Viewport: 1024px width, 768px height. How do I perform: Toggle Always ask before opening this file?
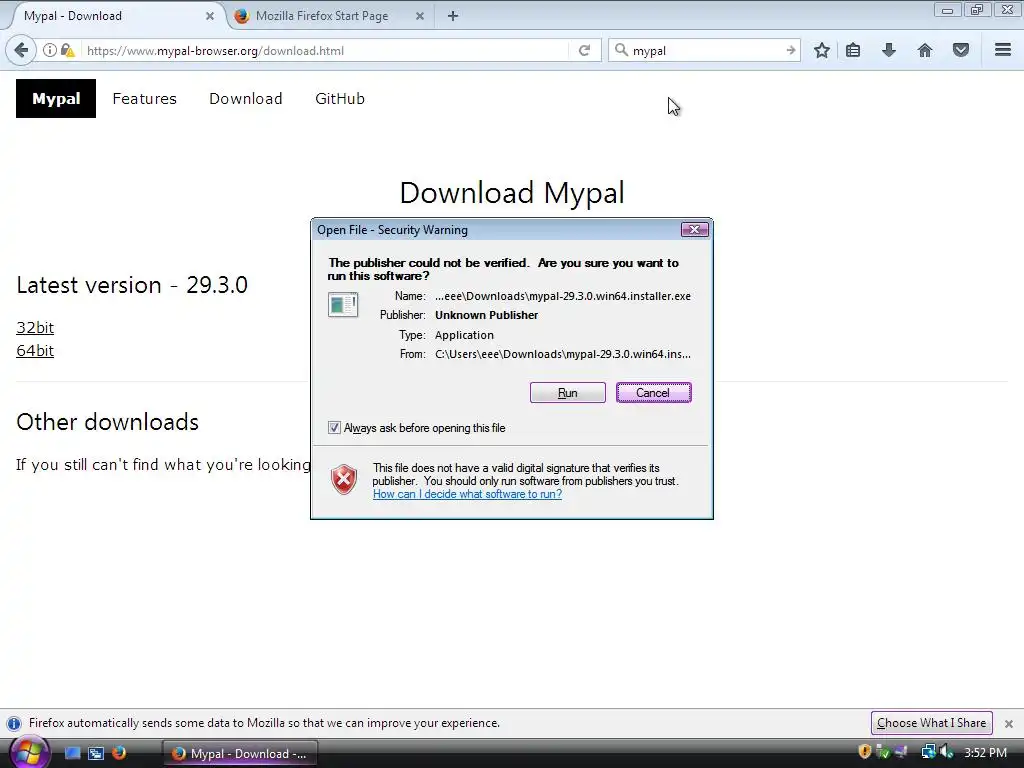click(x=334, y=428)
